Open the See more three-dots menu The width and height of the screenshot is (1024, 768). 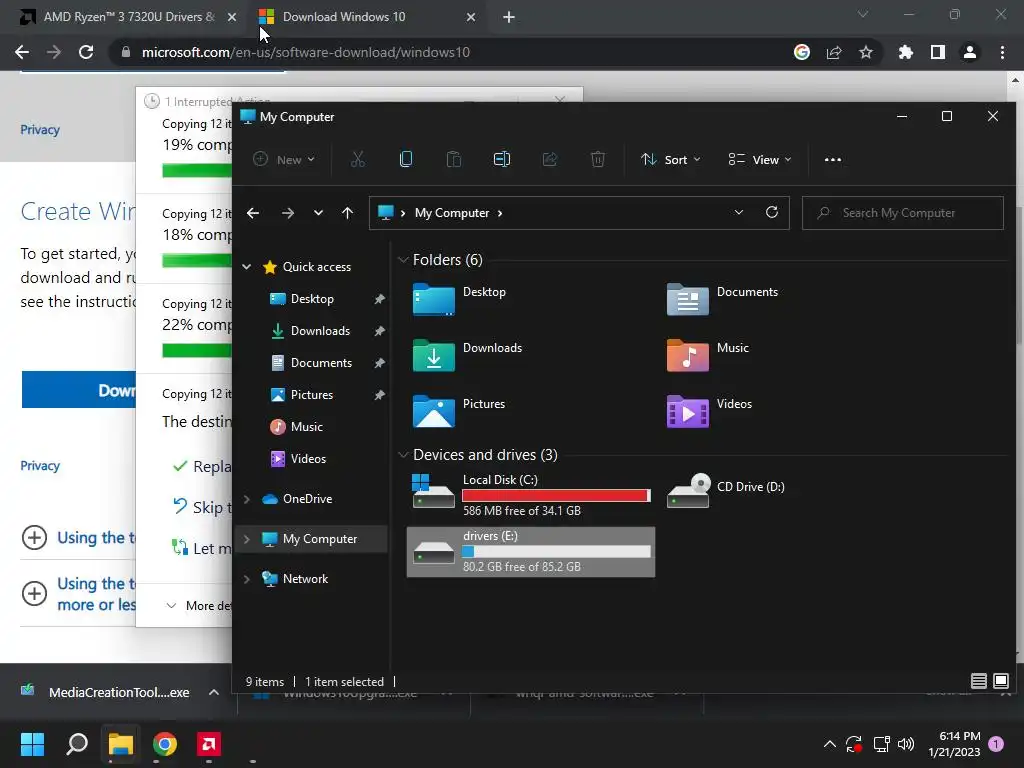click(833, 159)
